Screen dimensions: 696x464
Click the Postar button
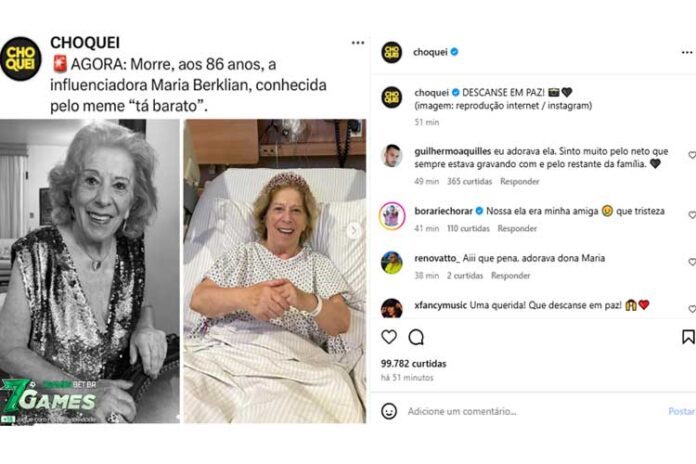pyautogui.click(x=681, y=411)
